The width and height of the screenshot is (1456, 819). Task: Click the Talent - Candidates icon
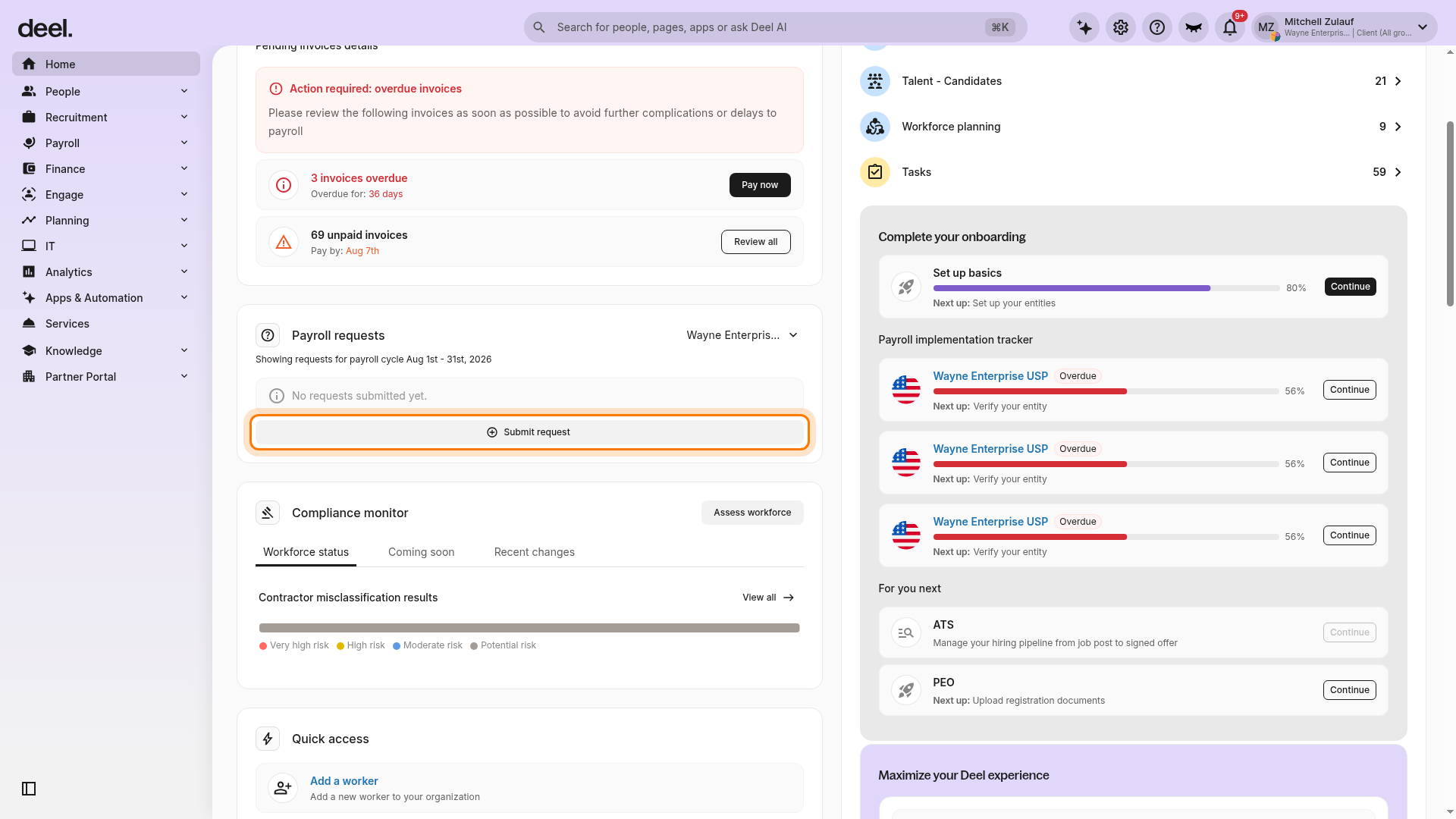(875, 81)
